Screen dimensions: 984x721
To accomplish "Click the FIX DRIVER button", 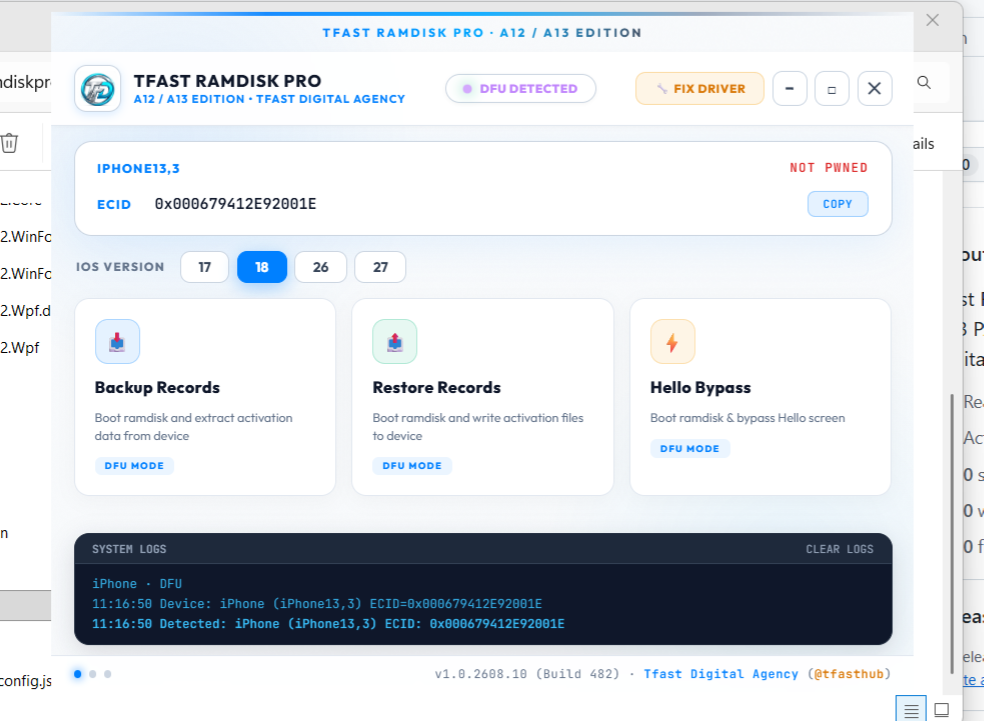I will pos(700,88).
